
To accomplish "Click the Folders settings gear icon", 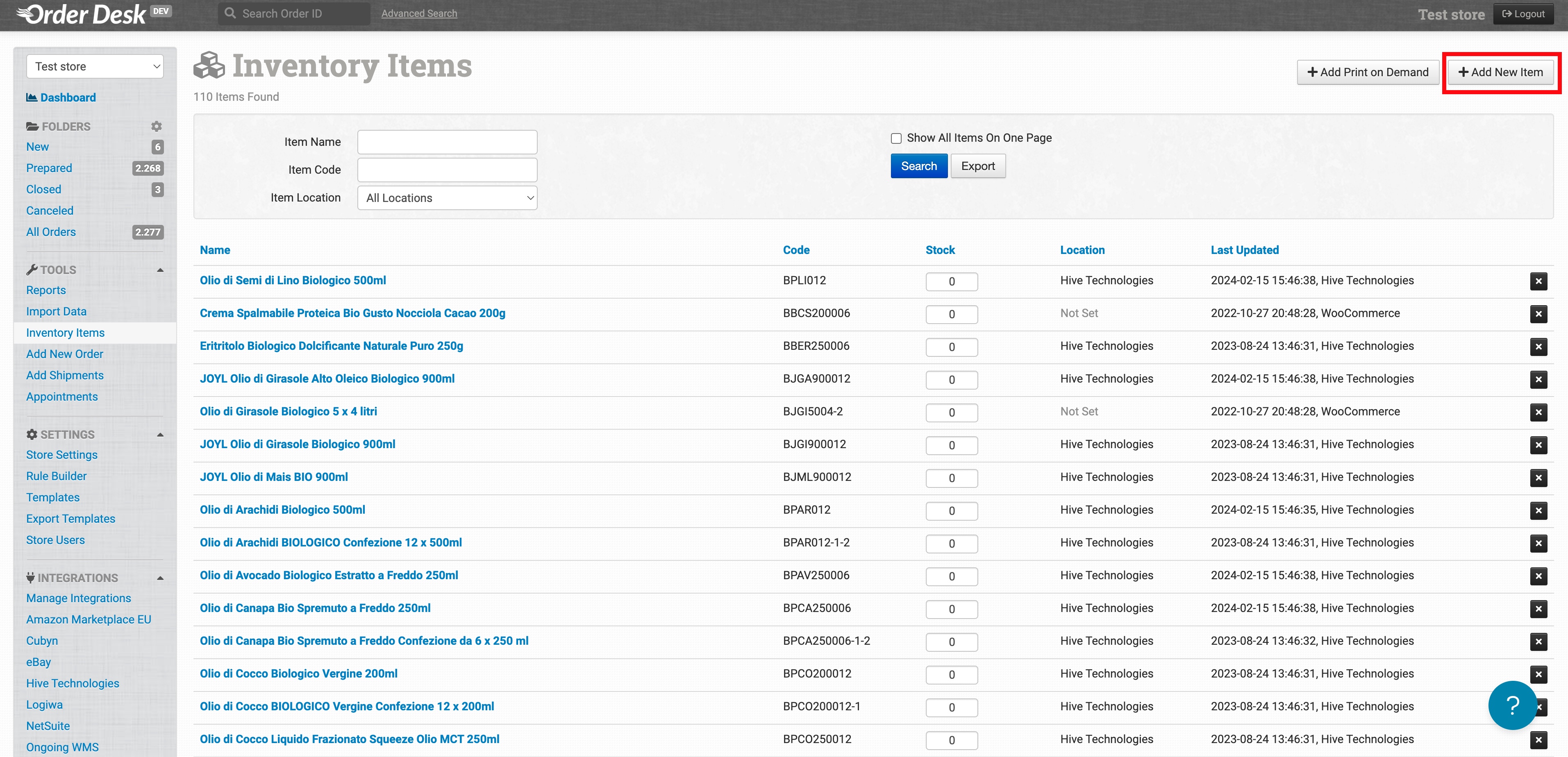I will tap(157, 127).
